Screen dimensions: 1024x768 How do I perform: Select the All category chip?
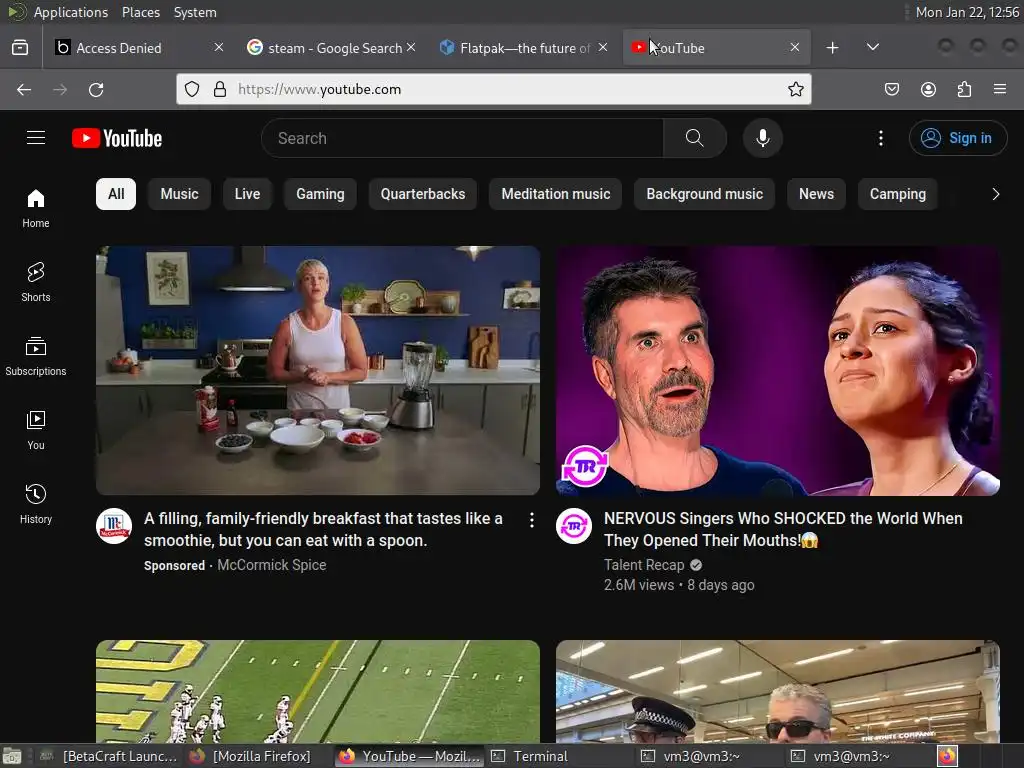pyautogui.click(x=116, y=194)
